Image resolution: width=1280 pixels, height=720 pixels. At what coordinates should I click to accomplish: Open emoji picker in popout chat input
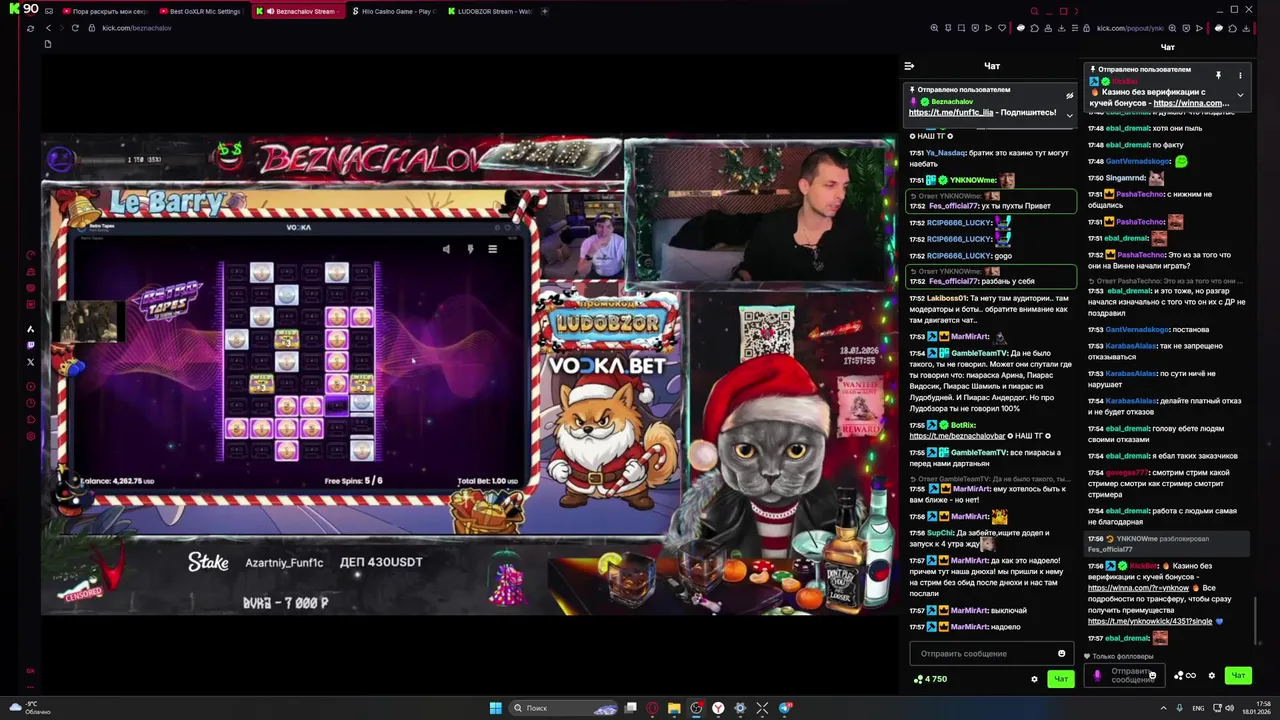[x=1152, y=676]
